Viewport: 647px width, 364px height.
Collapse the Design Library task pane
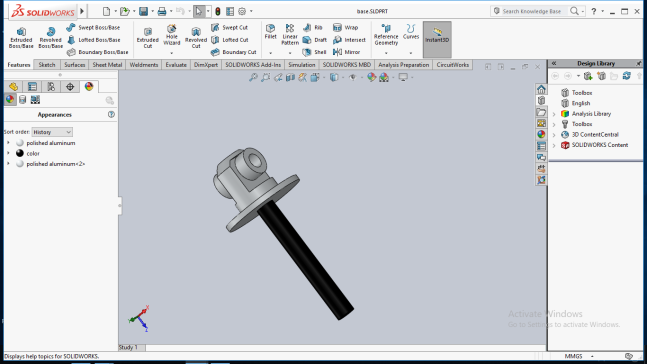coord(554,63)
